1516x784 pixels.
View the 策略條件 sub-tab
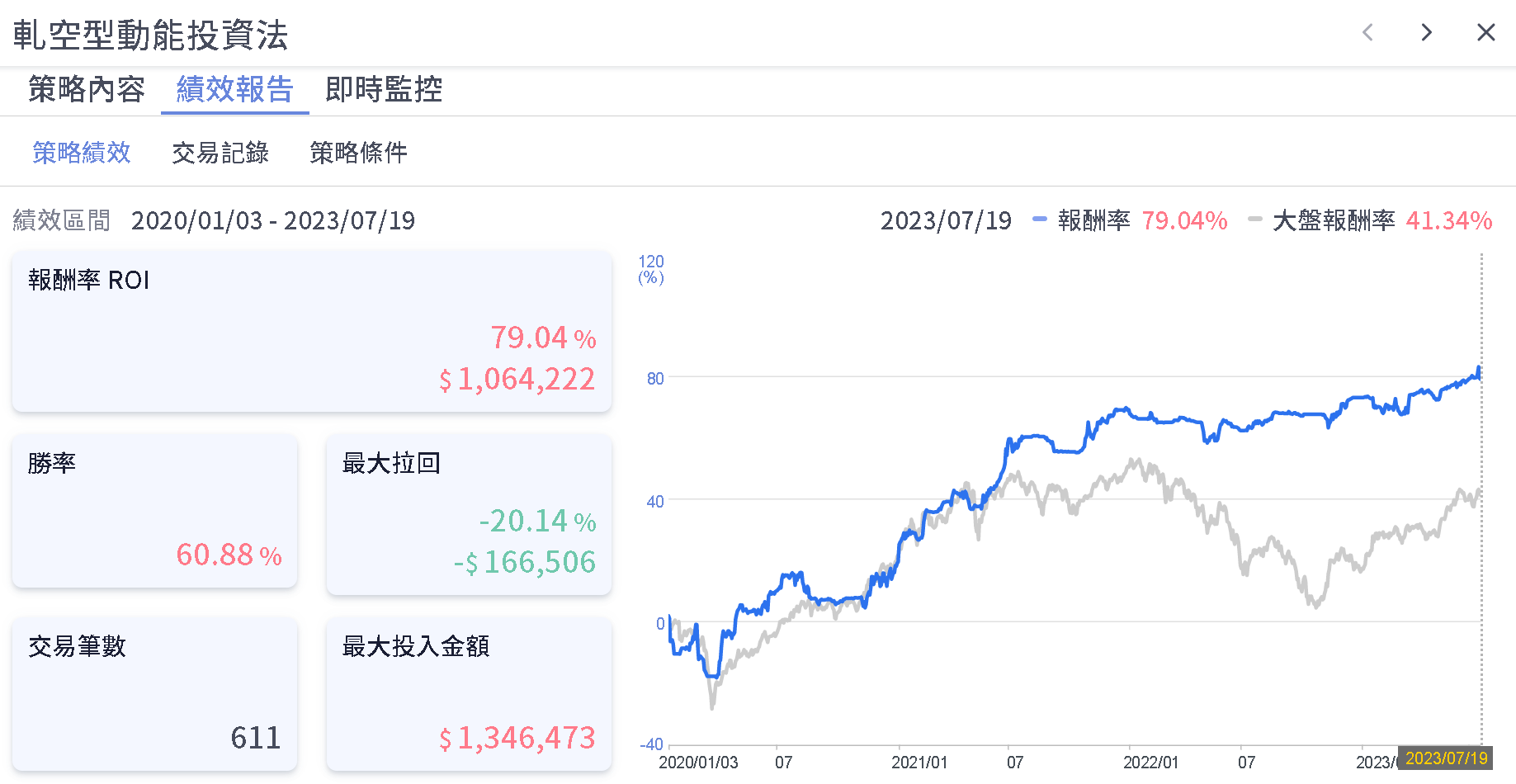point(358,153)
